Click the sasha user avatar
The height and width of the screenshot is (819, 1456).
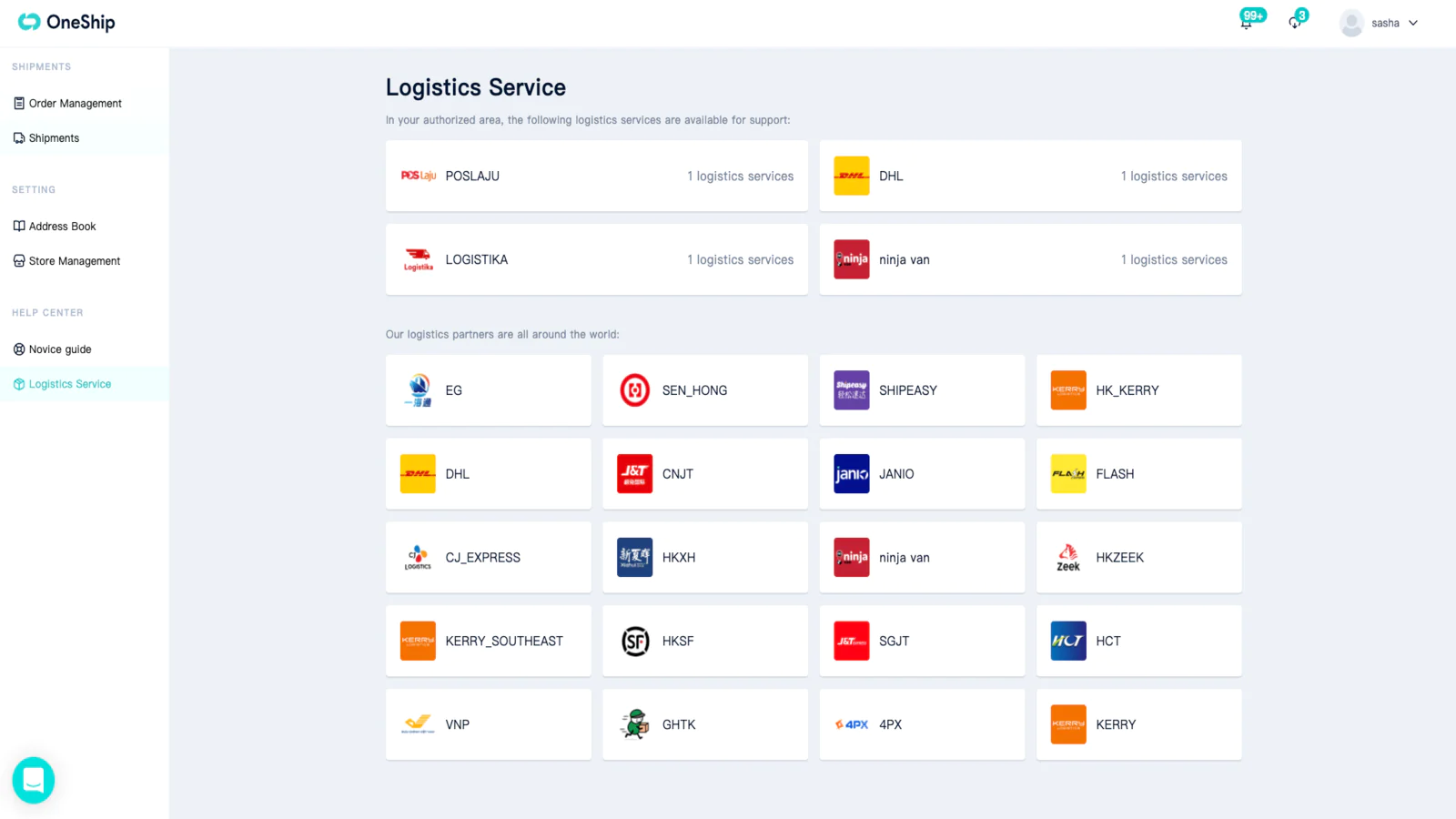click(x=1351, y=24)
